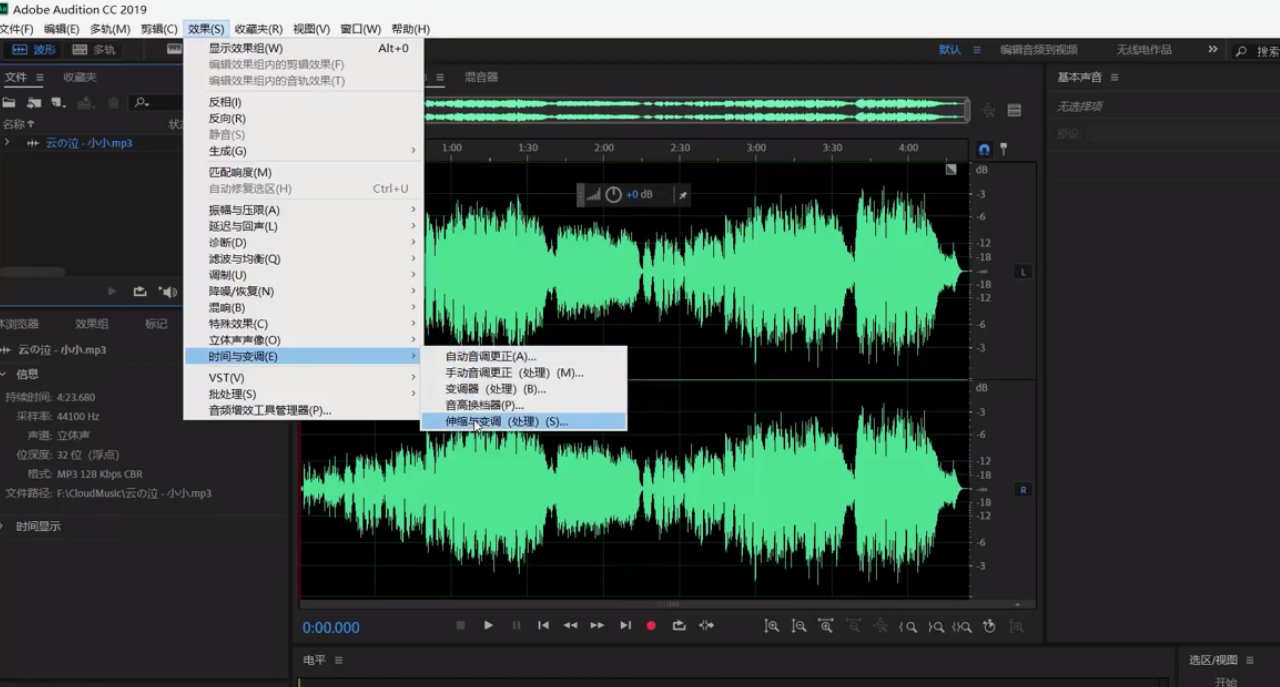Zoom in at the in point
The height and width of the screenshot is (687, 1280).
[x=908, y=626]
